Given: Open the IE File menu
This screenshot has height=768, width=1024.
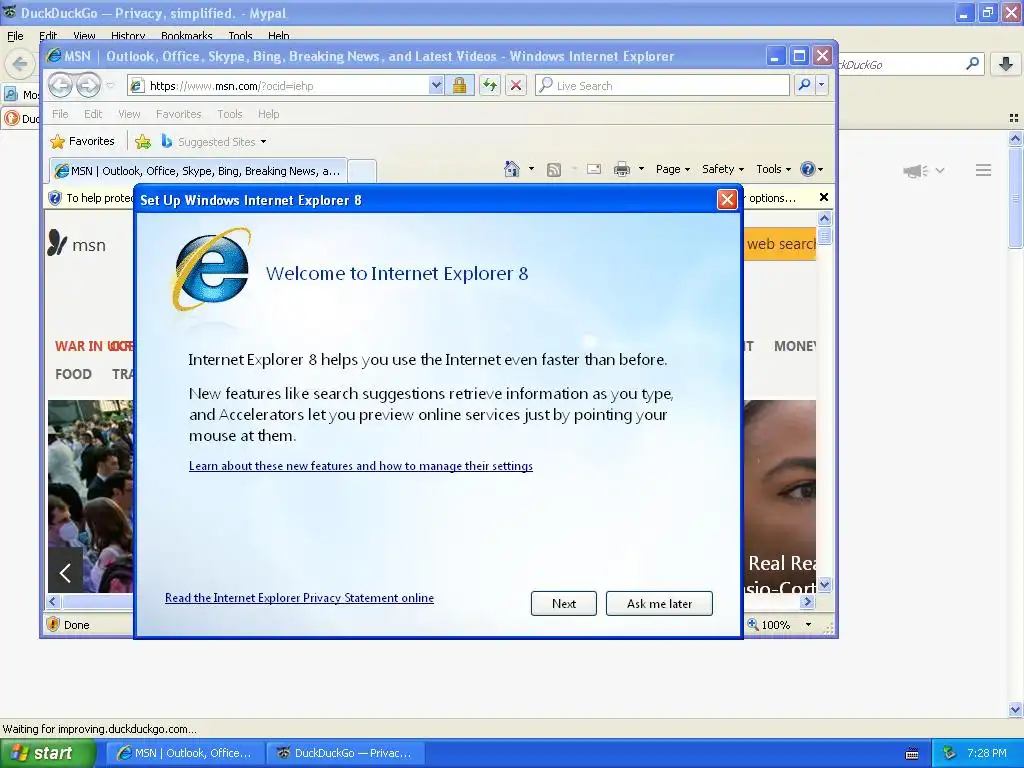Looking at the screenshot, I should (x=60, y=114).
